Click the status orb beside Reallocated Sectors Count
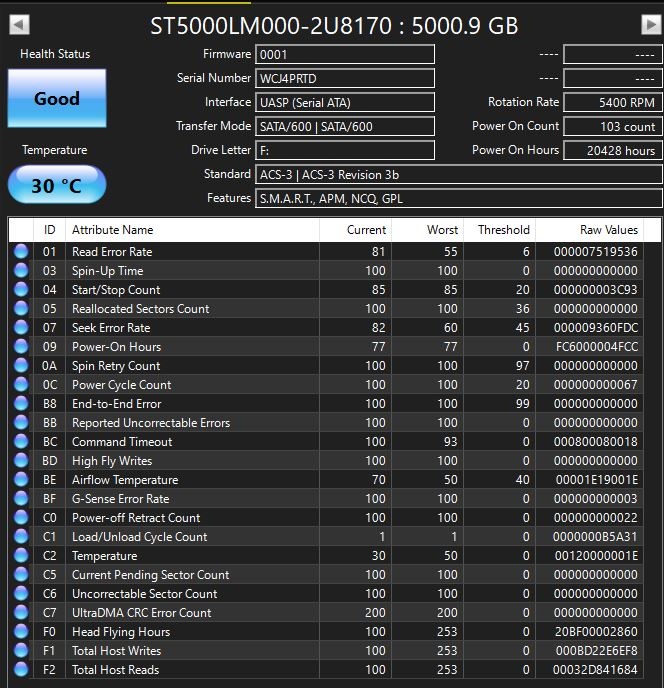 (x=21, y=309)
